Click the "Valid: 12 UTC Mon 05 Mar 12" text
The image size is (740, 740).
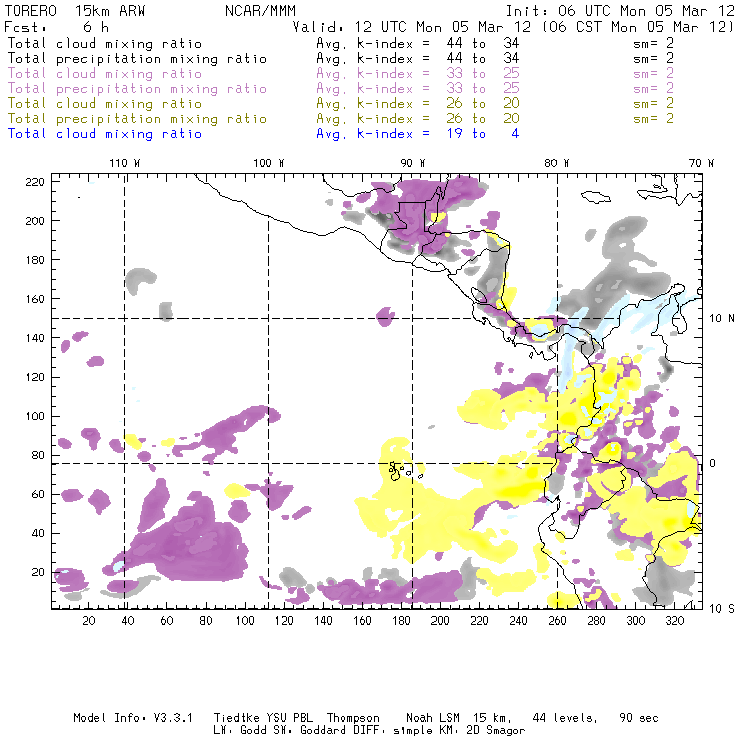[412, 27]
